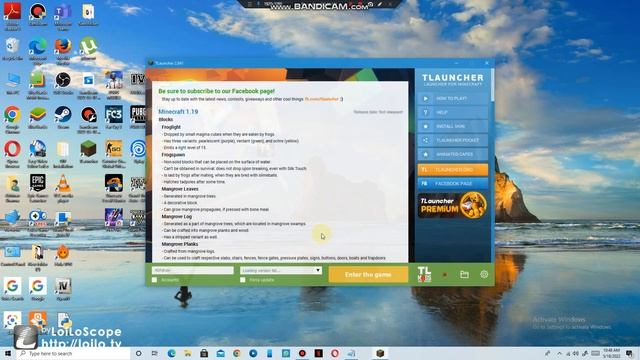The image size is (640, 360).
Task: Open Google Chrome desktop icon
Action: pyautogui.click(x=12, y=118)
